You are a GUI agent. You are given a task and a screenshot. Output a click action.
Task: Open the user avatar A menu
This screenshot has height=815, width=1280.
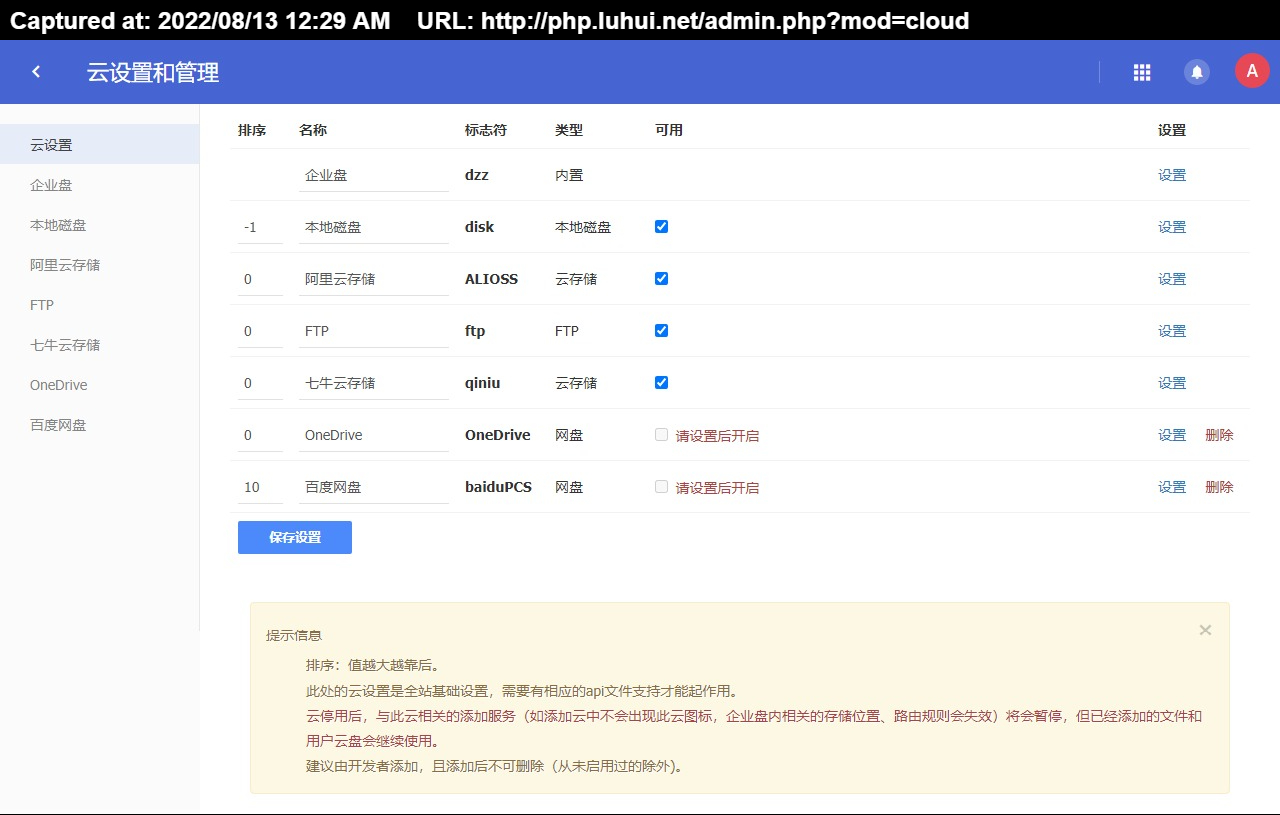(x=1252, y=72)
